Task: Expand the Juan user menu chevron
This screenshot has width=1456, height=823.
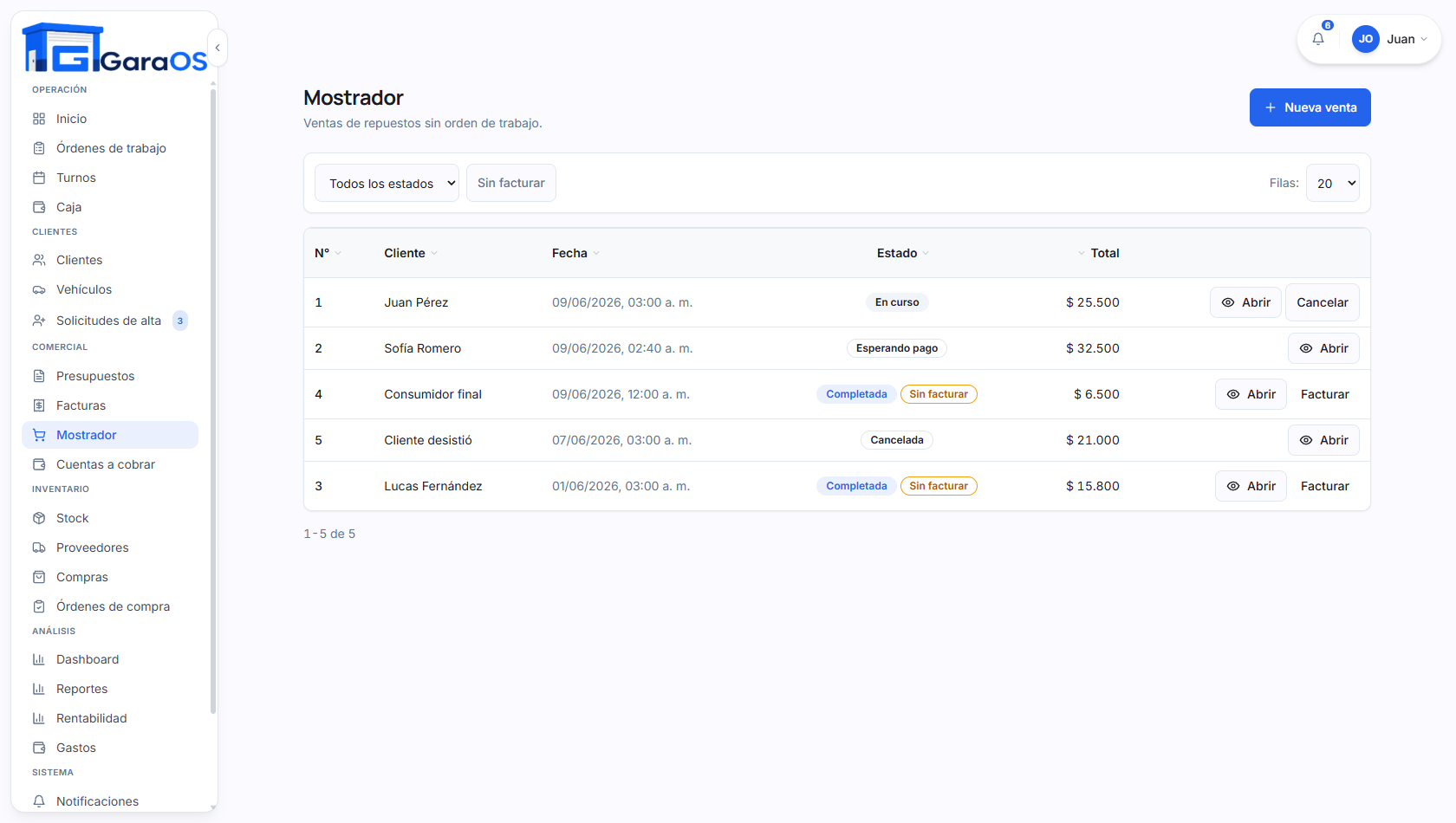Action: point(1424,39)
